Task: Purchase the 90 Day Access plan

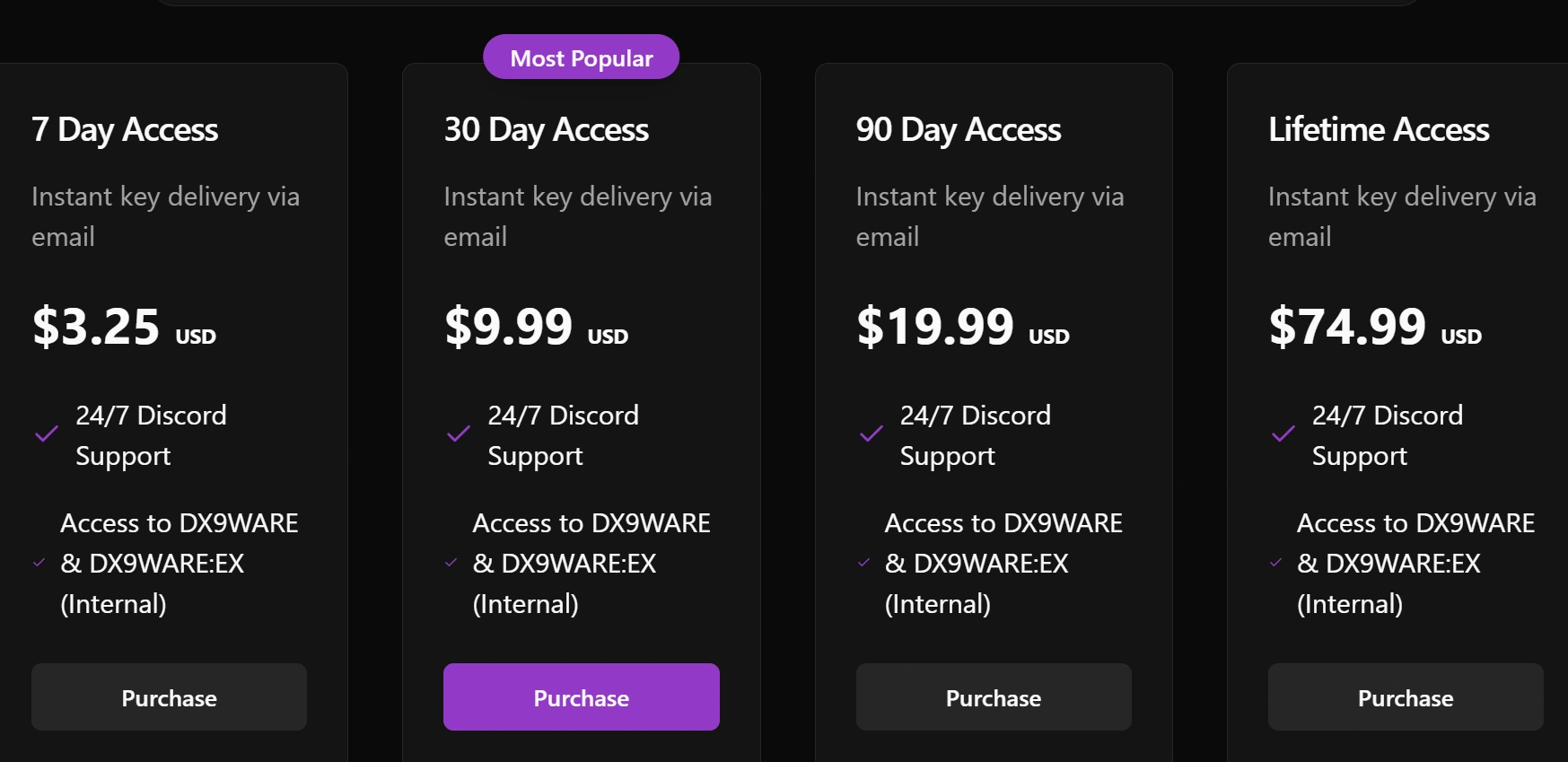Action: tap(993, 697)
